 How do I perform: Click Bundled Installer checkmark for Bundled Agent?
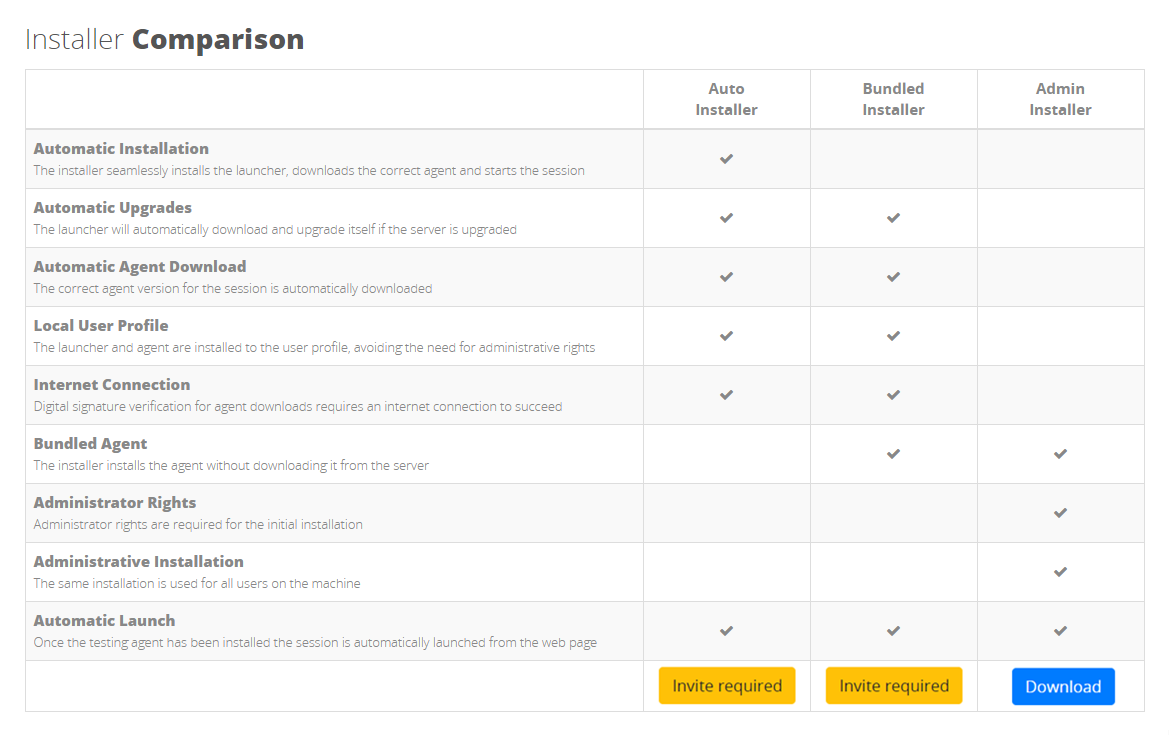click(894, 454)
